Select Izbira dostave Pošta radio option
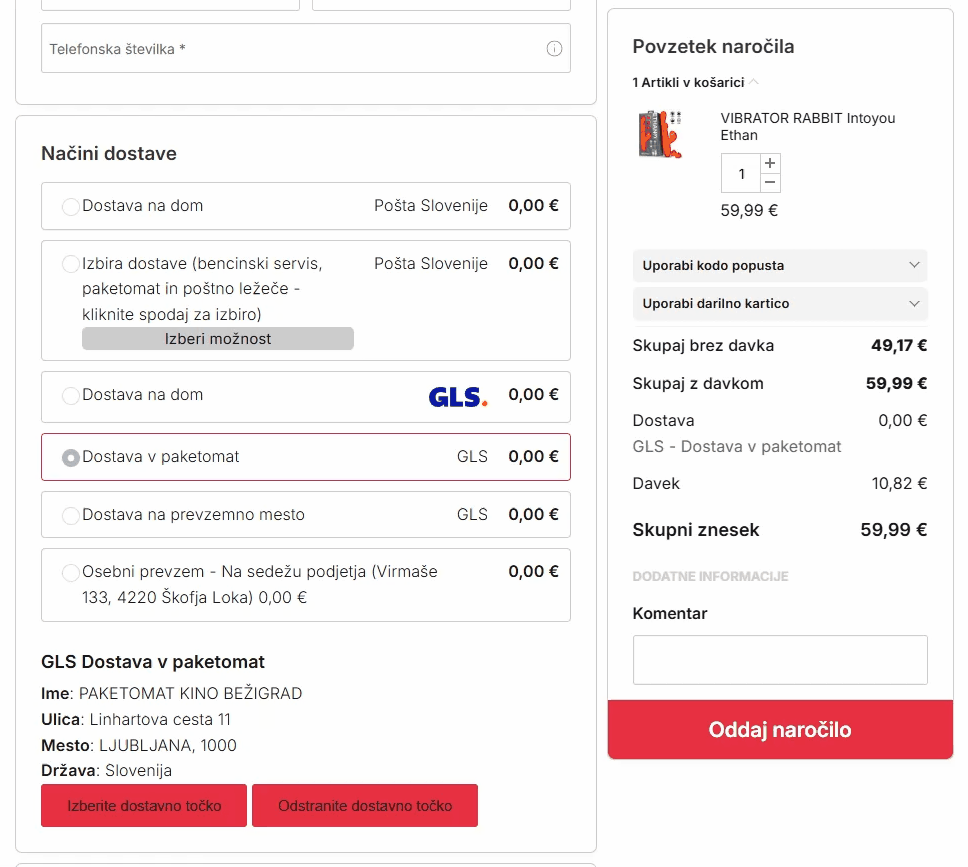The height and width of the screenshot is (867, 968). tap(71, 265)
